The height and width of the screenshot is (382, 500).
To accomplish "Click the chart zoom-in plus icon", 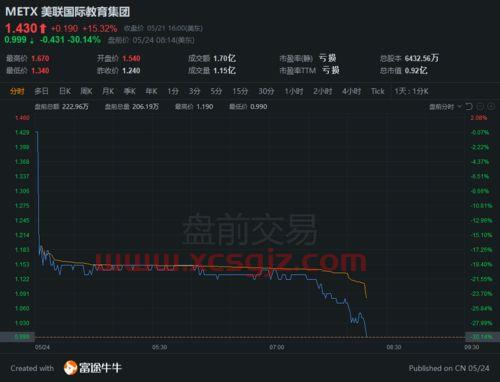I will click(x=491, y=107).
